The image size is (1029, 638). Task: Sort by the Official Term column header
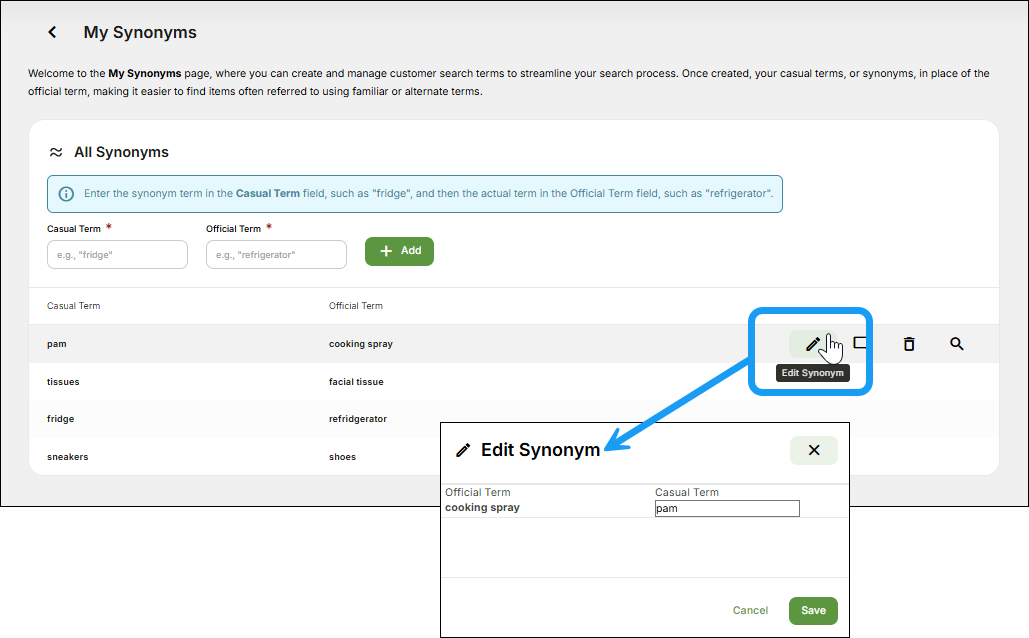[356, 306]
